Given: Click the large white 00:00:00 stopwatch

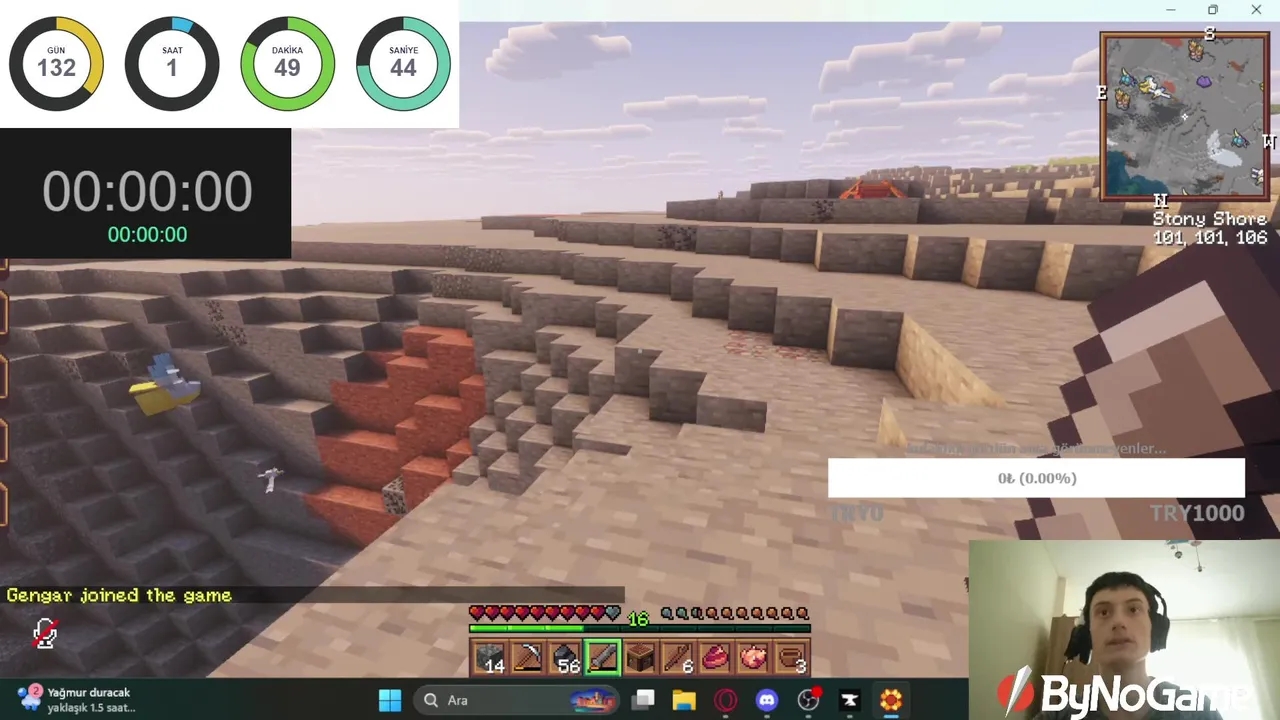Looking at the screenshot, I should pyautogui.click(x=147, y=191).
